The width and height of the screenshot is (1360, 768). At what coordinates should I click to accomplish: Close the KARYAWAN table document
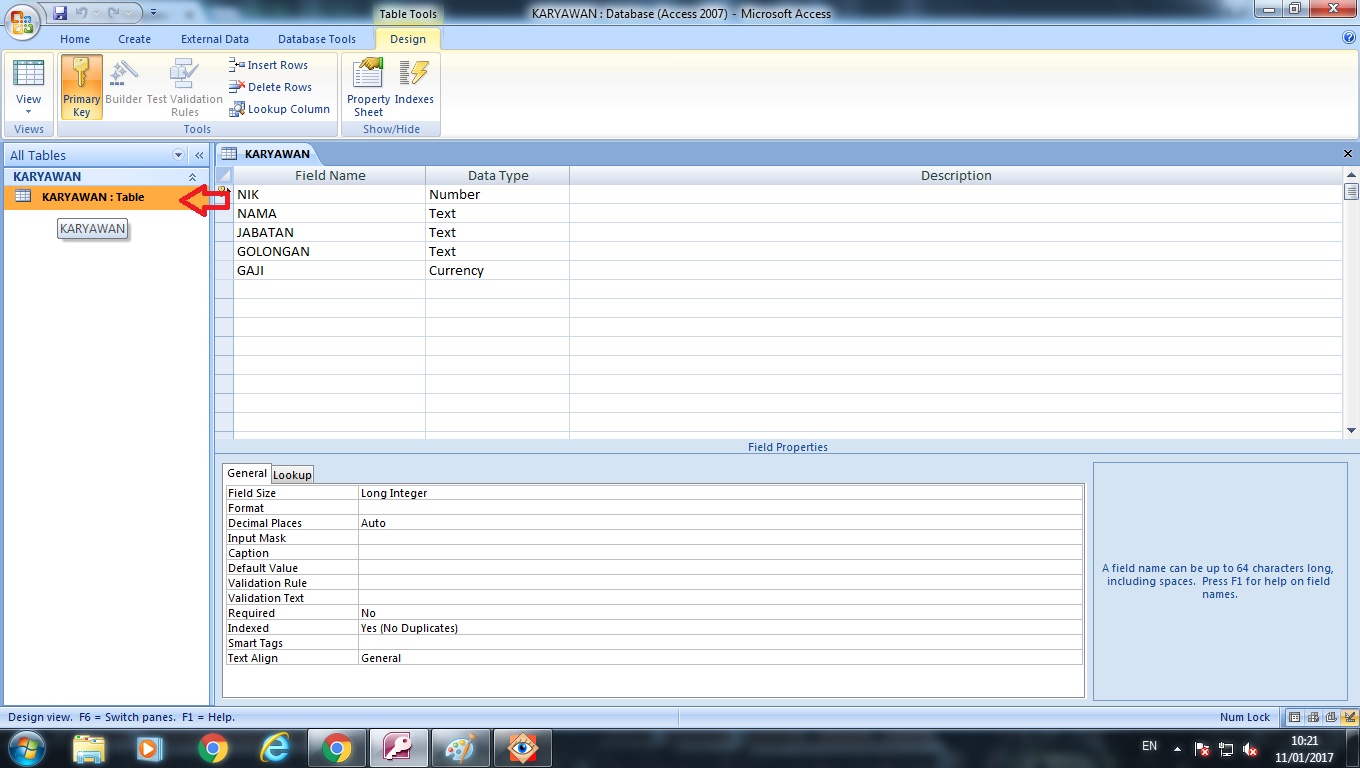click(x=1348, y=154)
